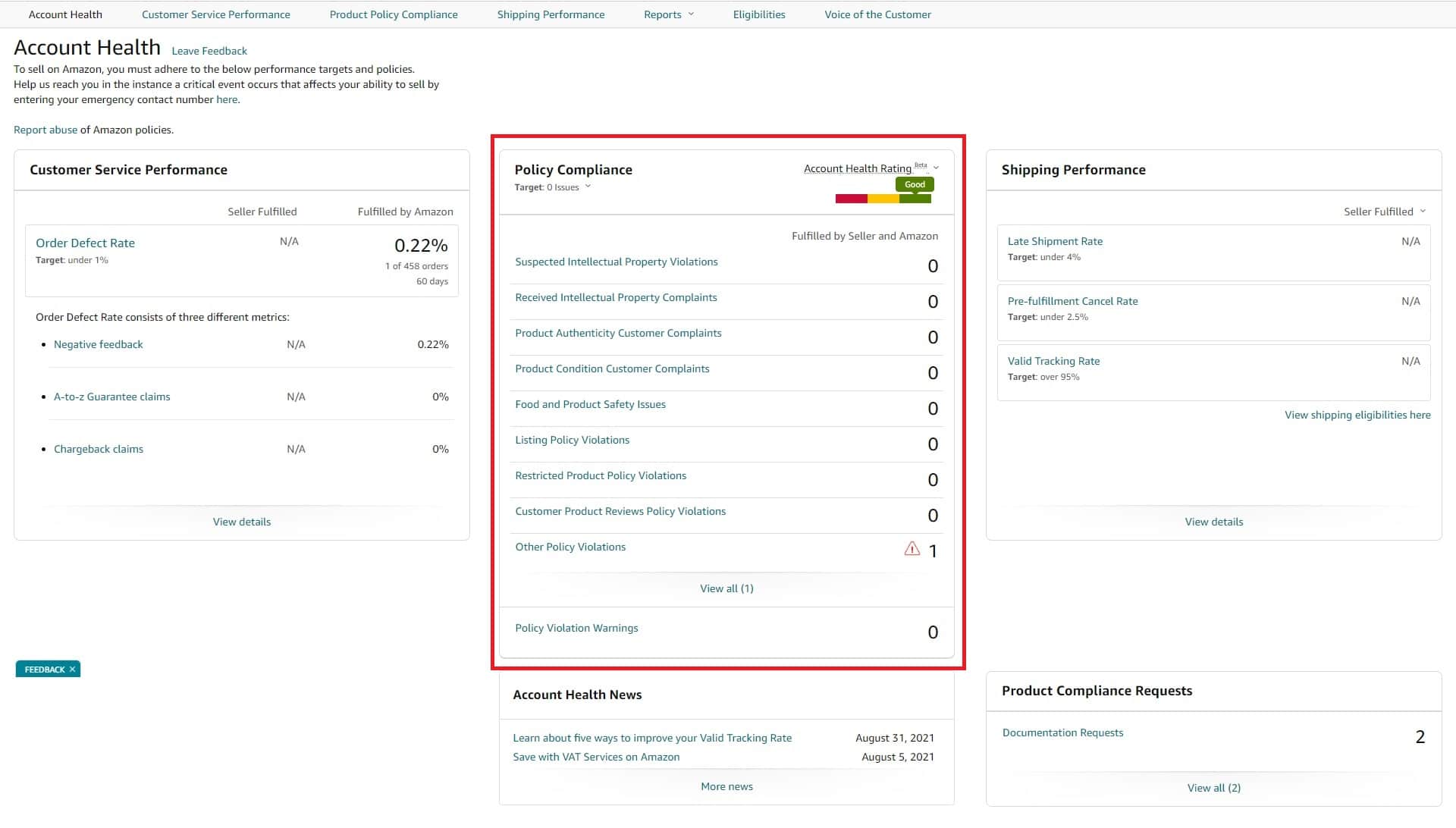Click the green segment of health rating bar
This screenshot has width=1456, height=828.
[x=915, y=199]
